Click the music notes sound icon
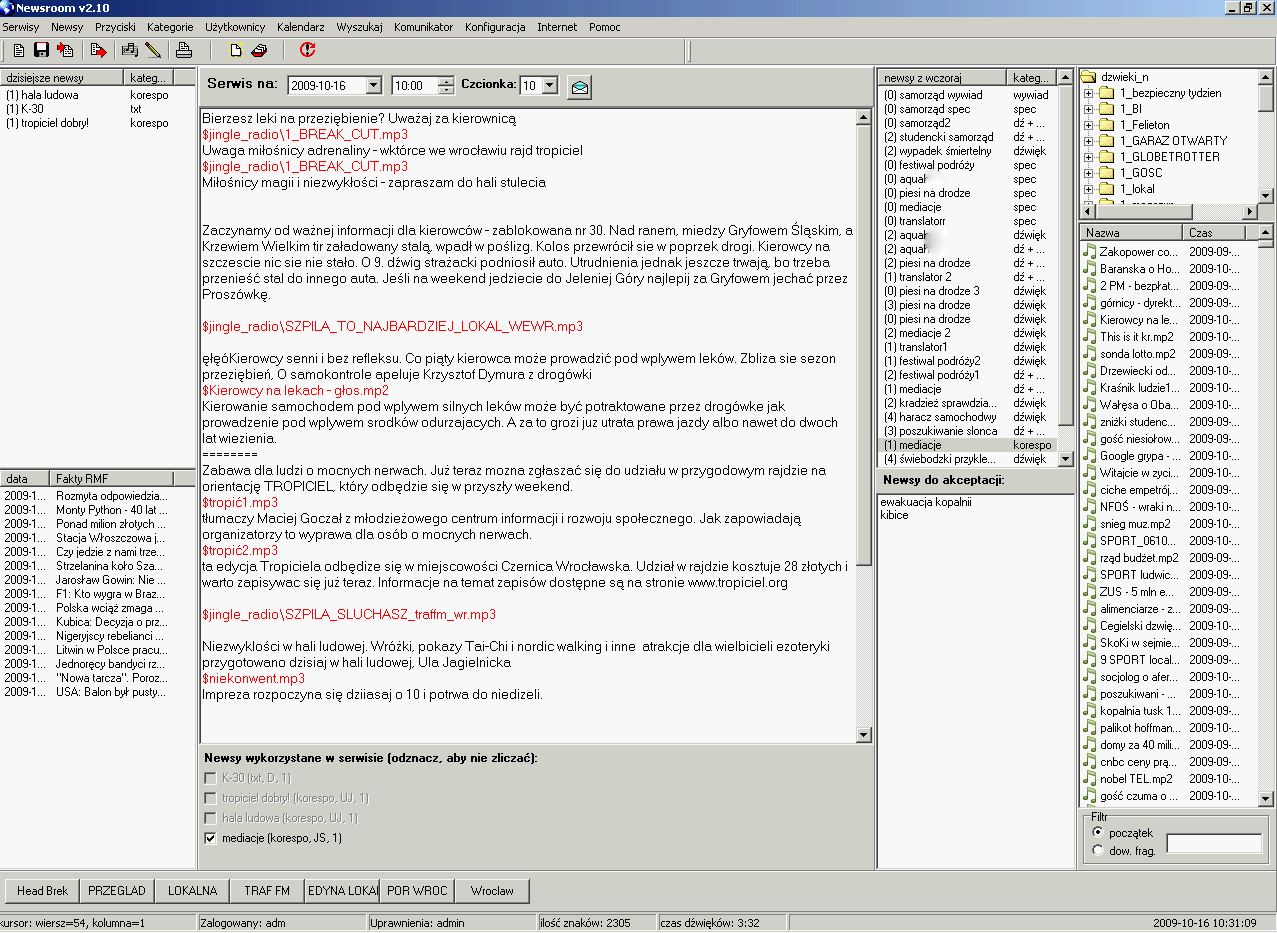Image resolution: width=1277 pixels, height=933 pixels. [x=130, y=50]
